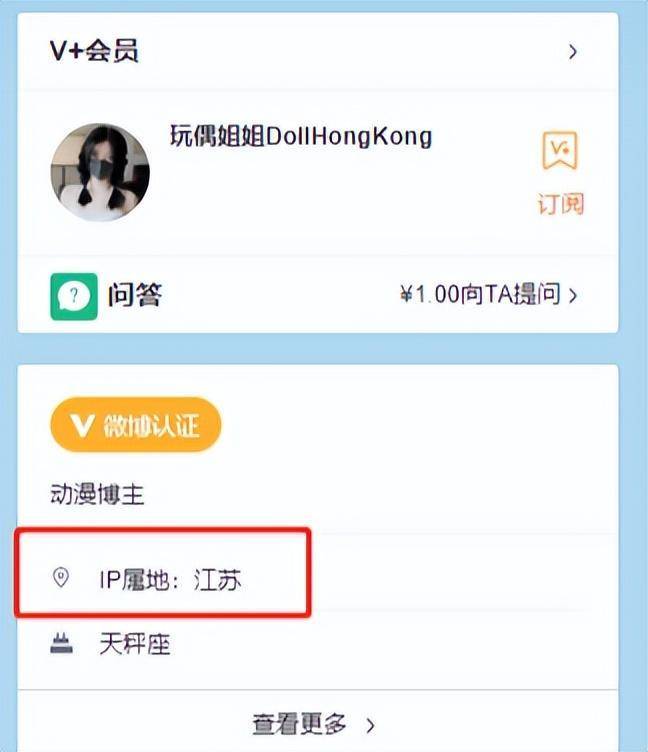Select the 问答 row label
This screenshot has width=648, height=752.
[x=135, y=294]
